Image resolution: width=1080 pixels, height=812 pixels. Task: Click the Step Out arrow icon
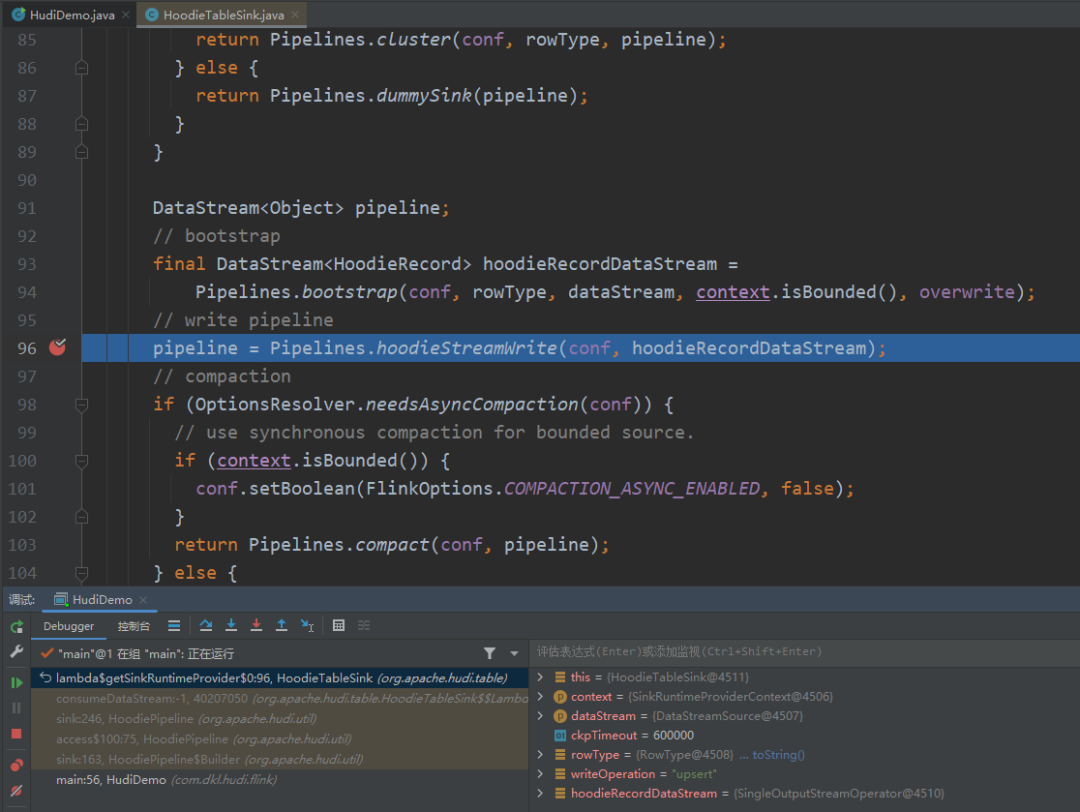tap(282, 625)
